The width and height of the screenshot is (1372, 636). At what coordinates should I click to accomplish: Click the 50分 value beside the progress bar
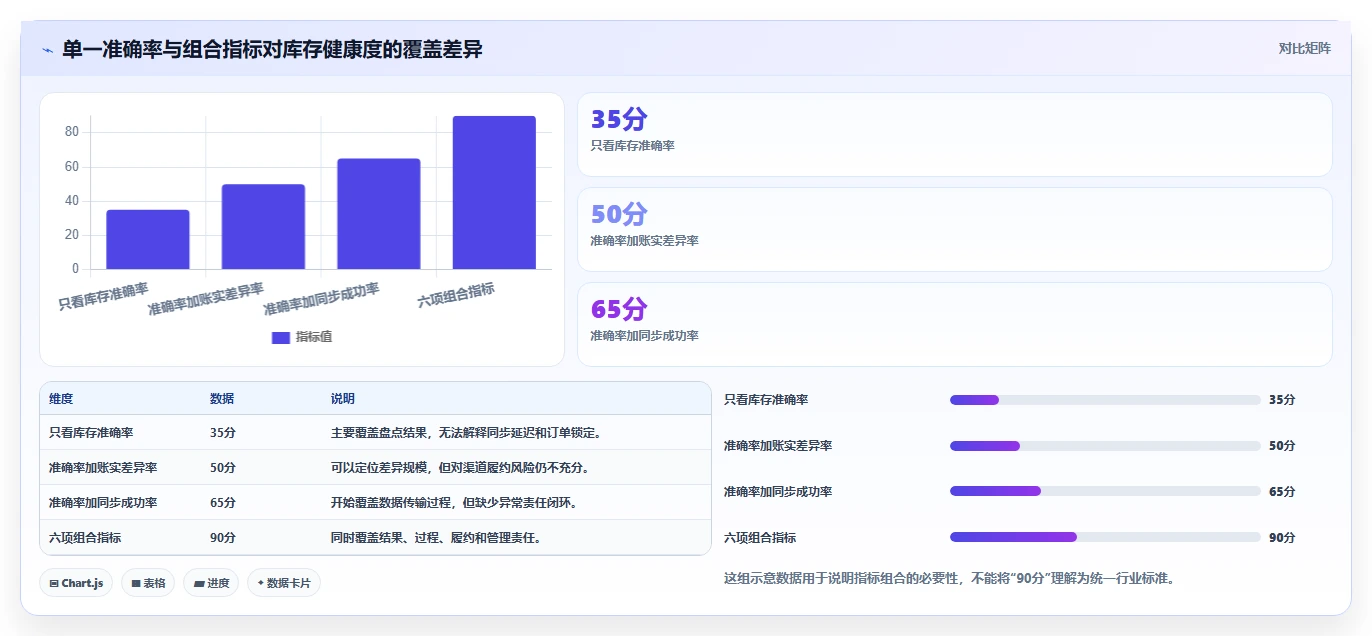click(x=1282, y=446)
